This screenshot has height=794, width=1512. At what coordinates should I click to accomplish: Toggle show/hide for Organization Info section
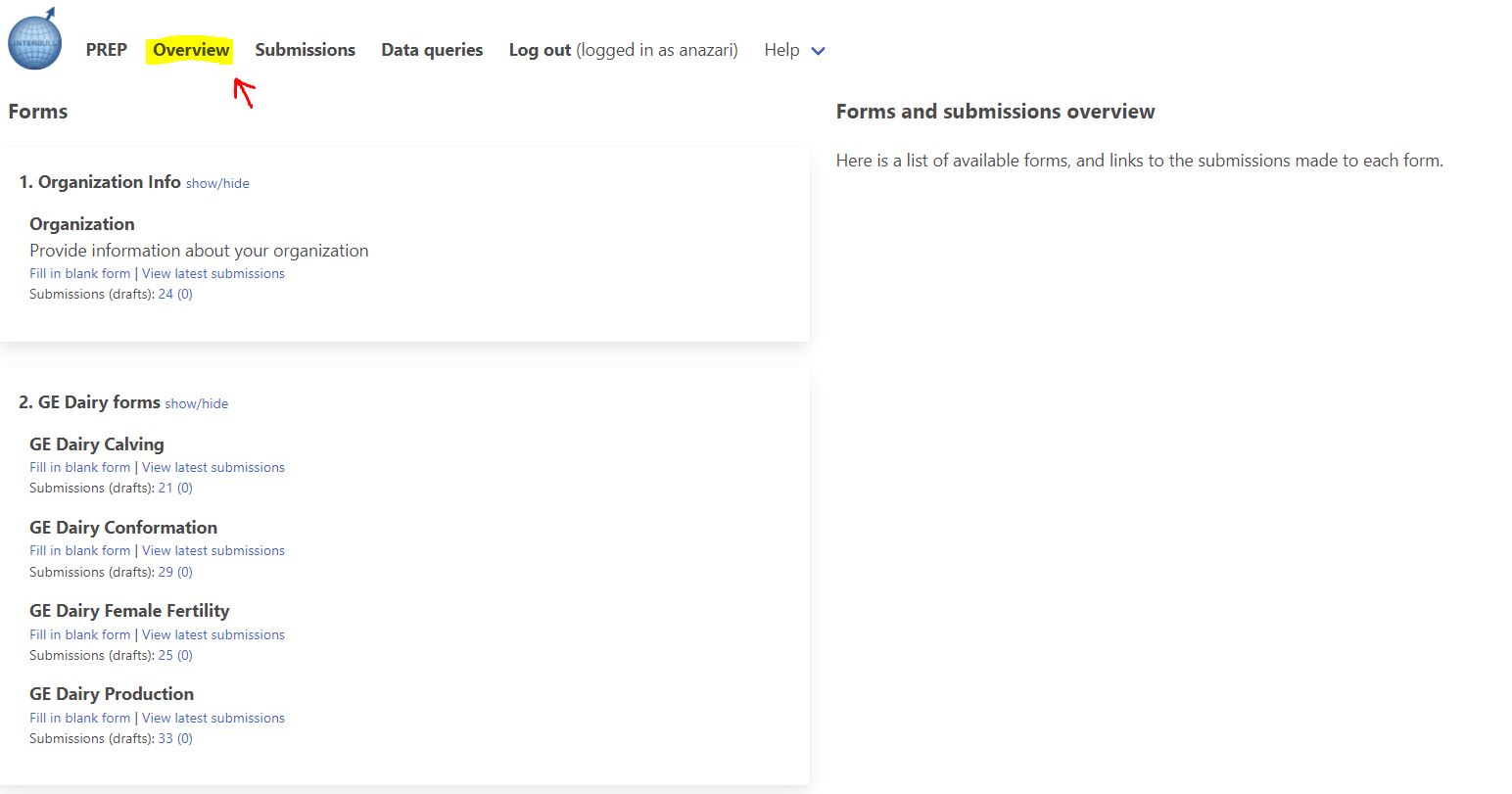(x=217, y=183)
